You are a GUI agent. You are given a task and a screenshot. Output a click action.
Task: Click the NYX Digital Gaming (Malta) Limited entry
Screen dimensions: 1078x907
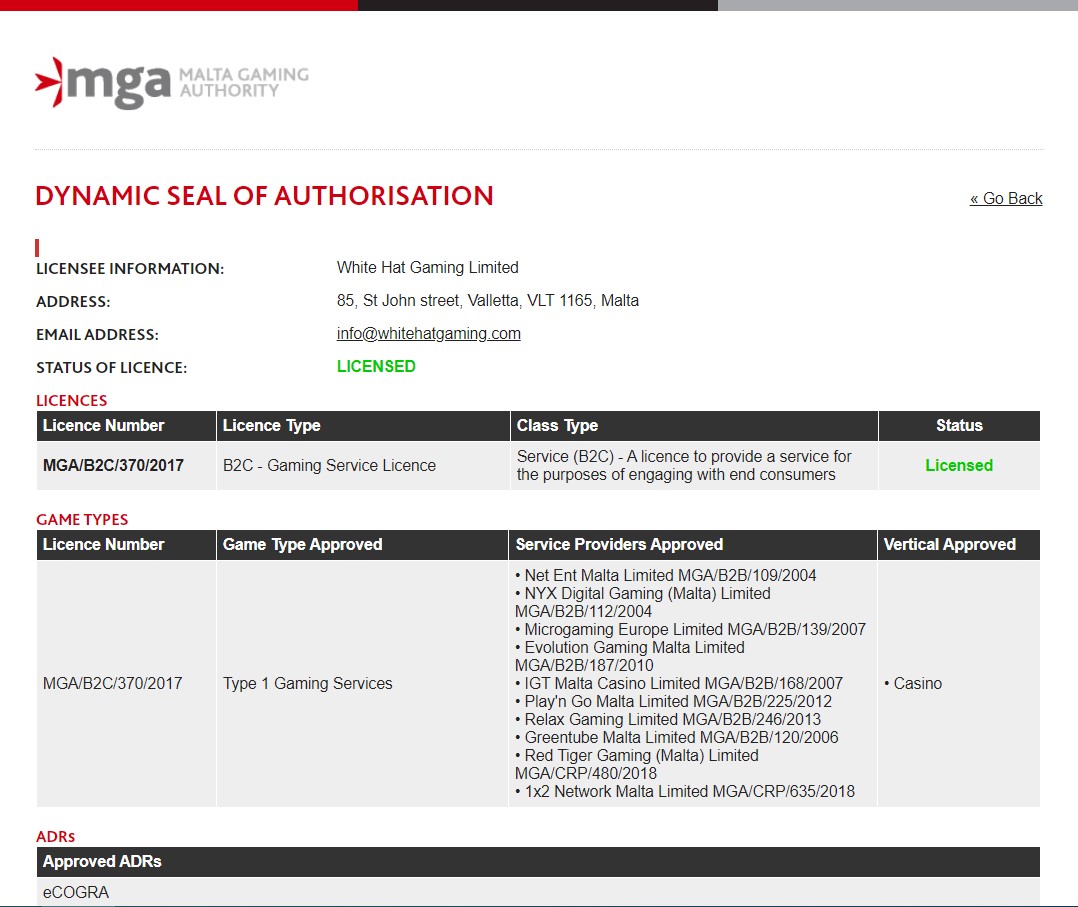[643, 602]
